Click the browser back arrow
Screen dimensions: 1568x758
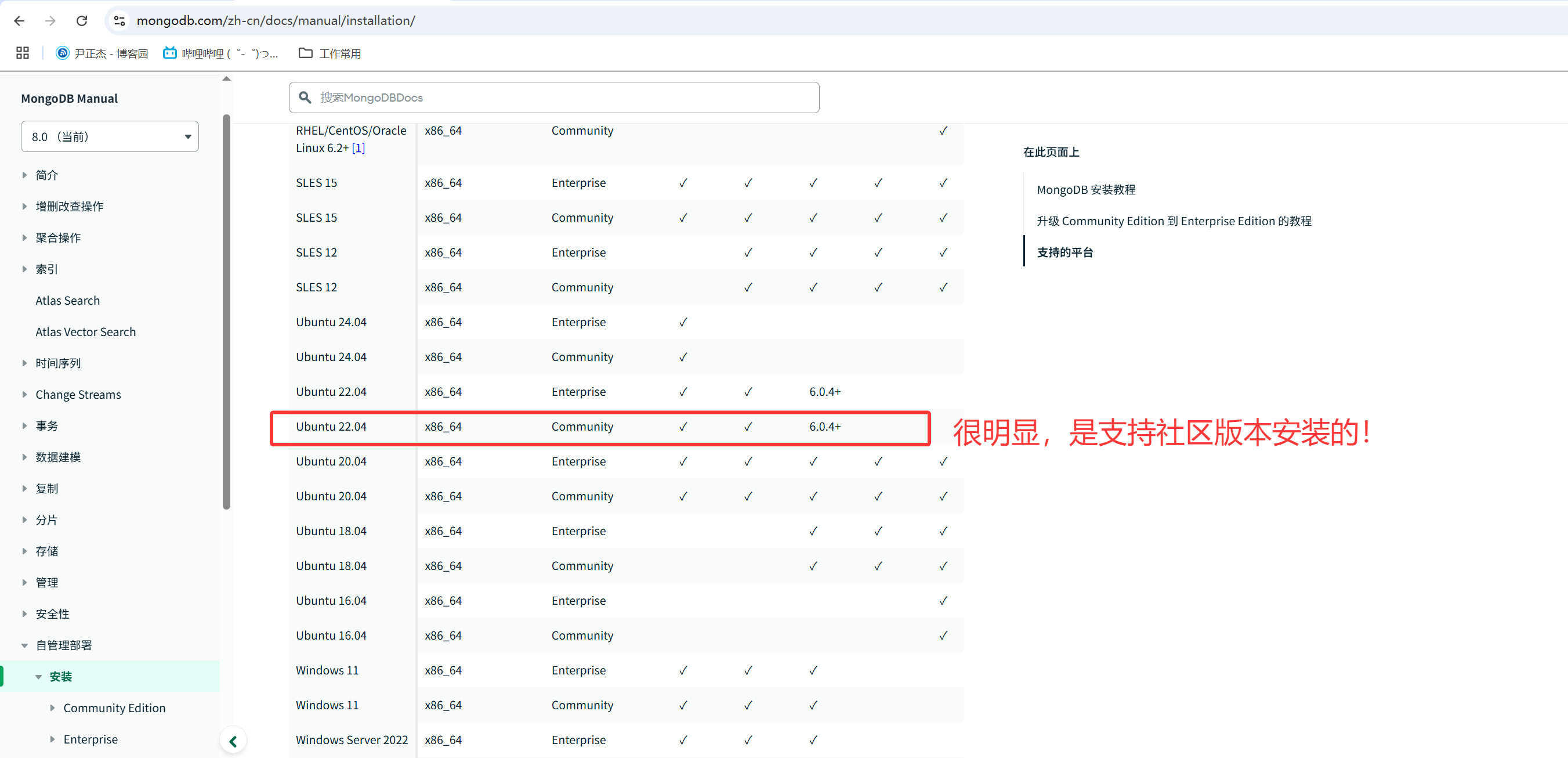click(x=20, y=21)
